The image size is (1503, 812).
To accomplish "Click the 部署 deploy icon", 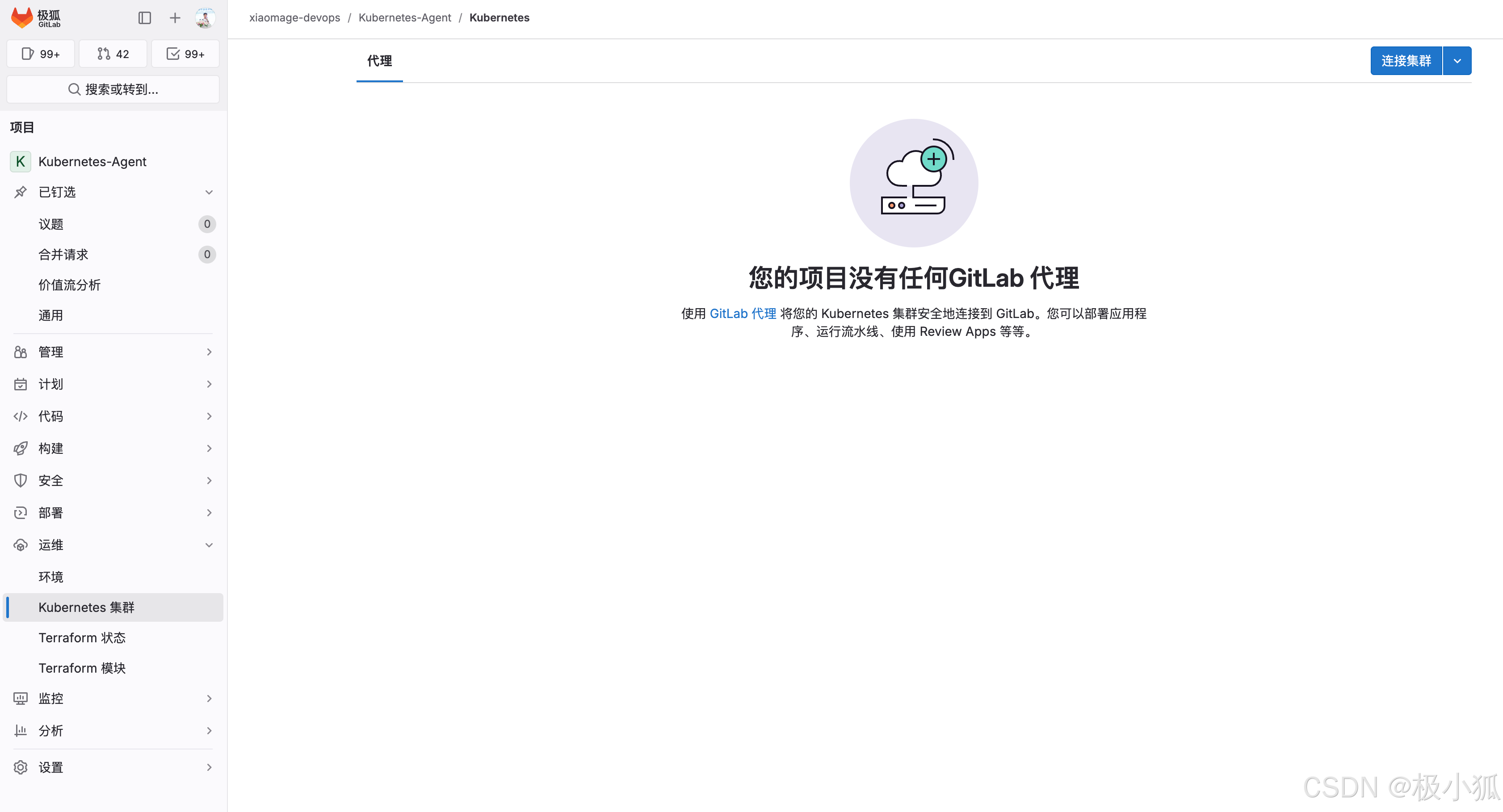I will pos(21,513).
